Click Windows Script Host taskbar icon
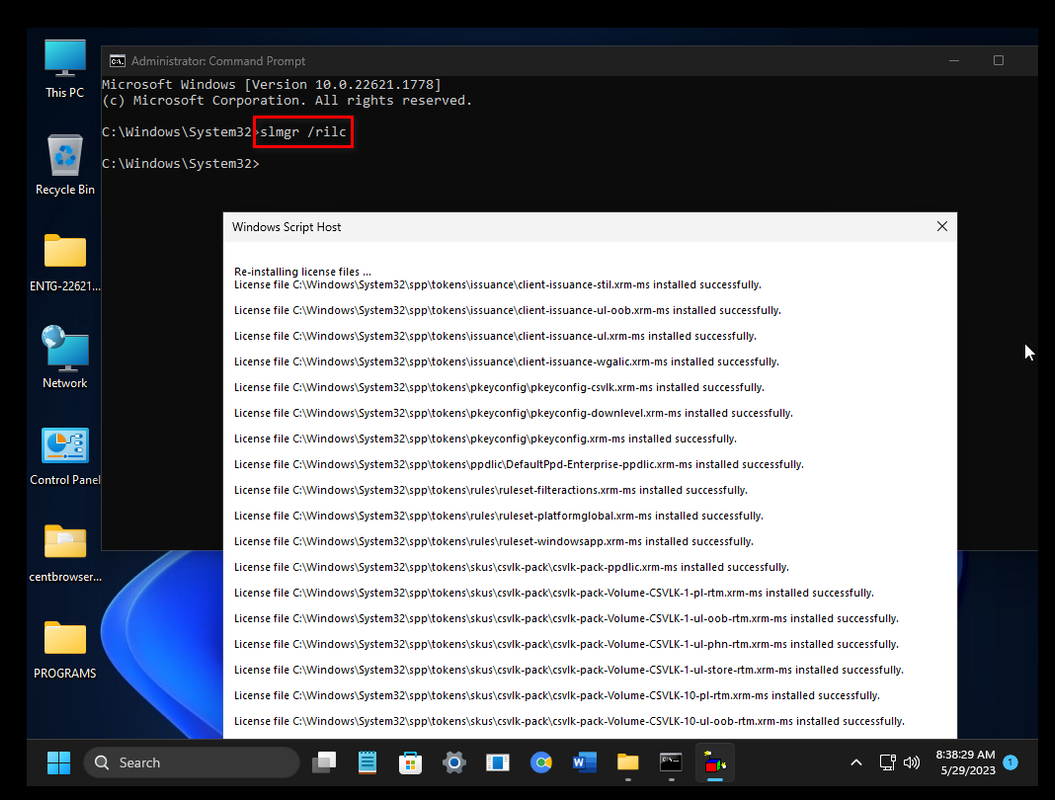The image size is (1055, 800). tap(715, 762)
